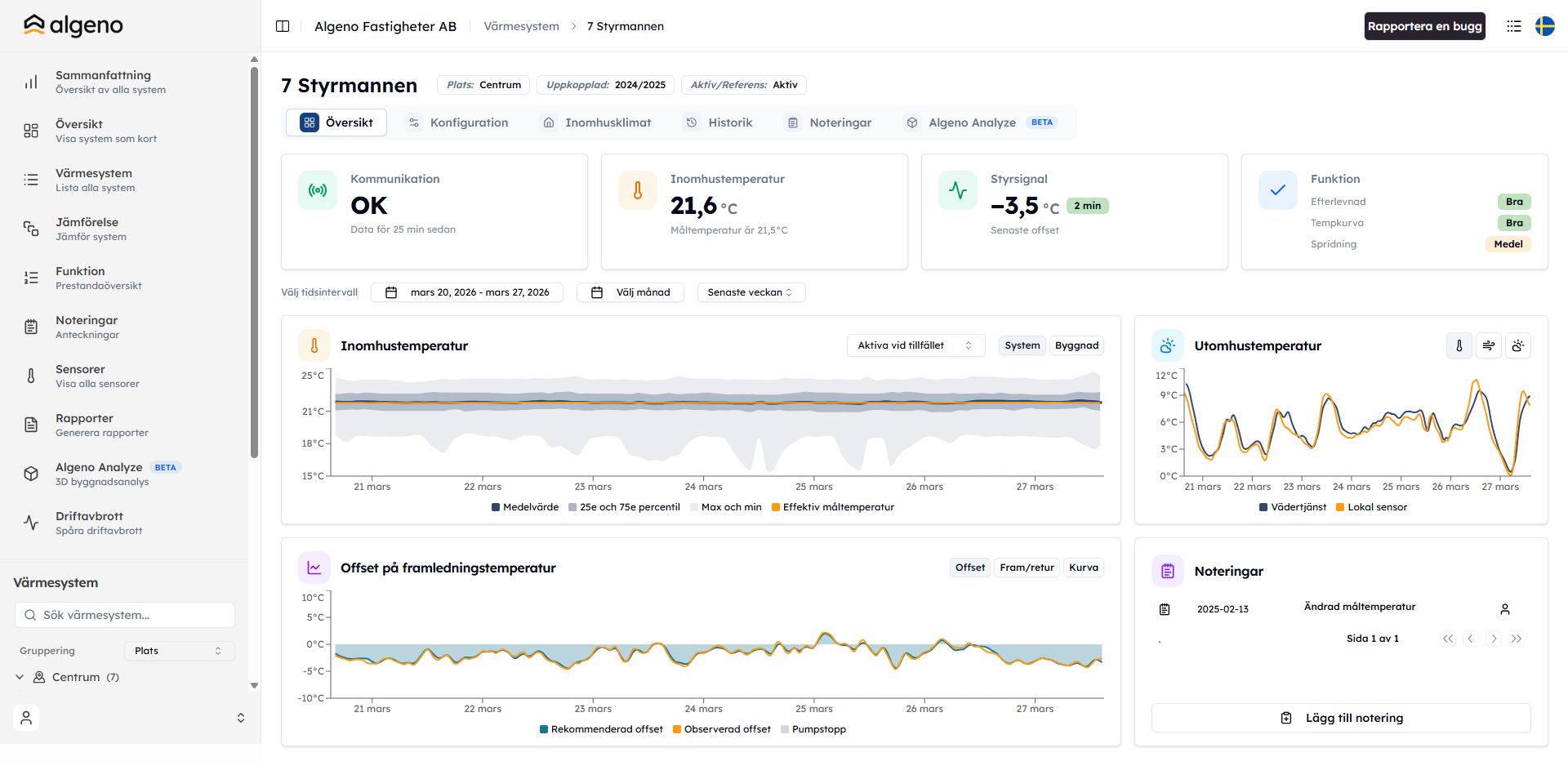This screenshot has height=766, width=1568.
Task: Open the Aktiva vid tillfället dropdown
Action: pyautogui.click(x=916, y=345)
